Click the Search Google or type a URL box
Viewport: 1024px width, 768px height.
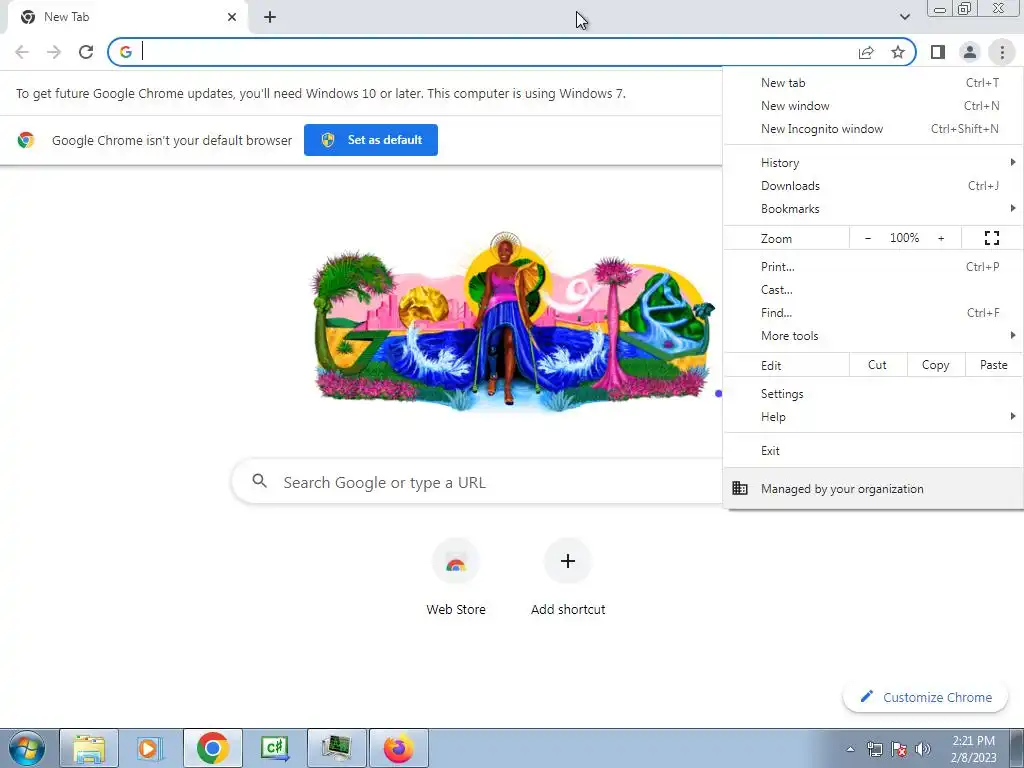477,482
